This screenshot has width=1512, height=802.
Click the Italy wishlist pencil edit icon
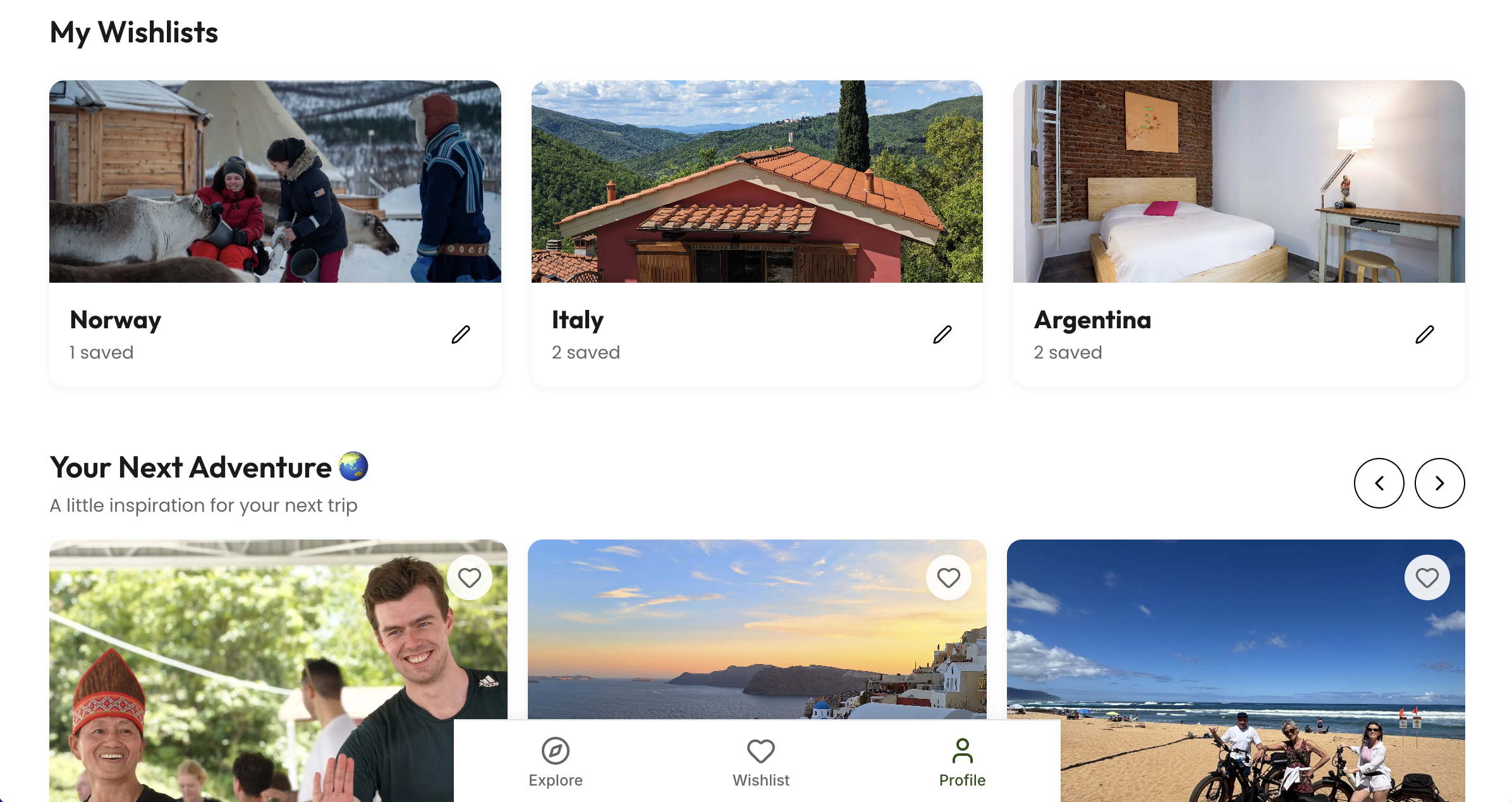[x=942, y=335]
